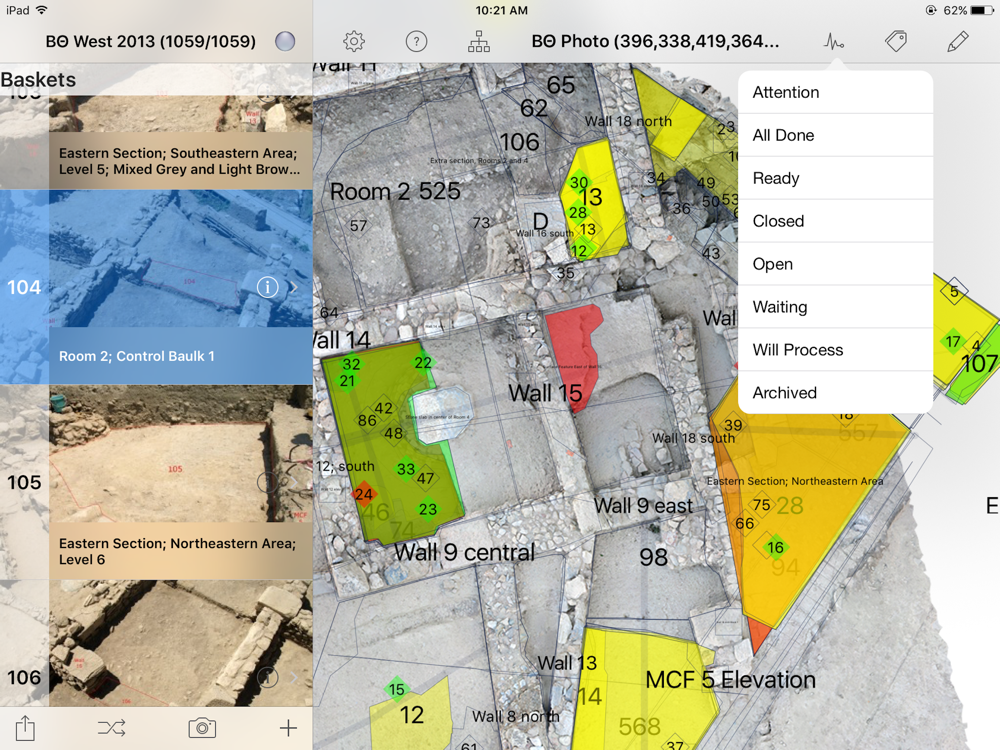The width and height of the screenshot is (1000, 750).
Task: Open the tag icon in toolbar
Action: pyautogui.click(x=896, y=41)
